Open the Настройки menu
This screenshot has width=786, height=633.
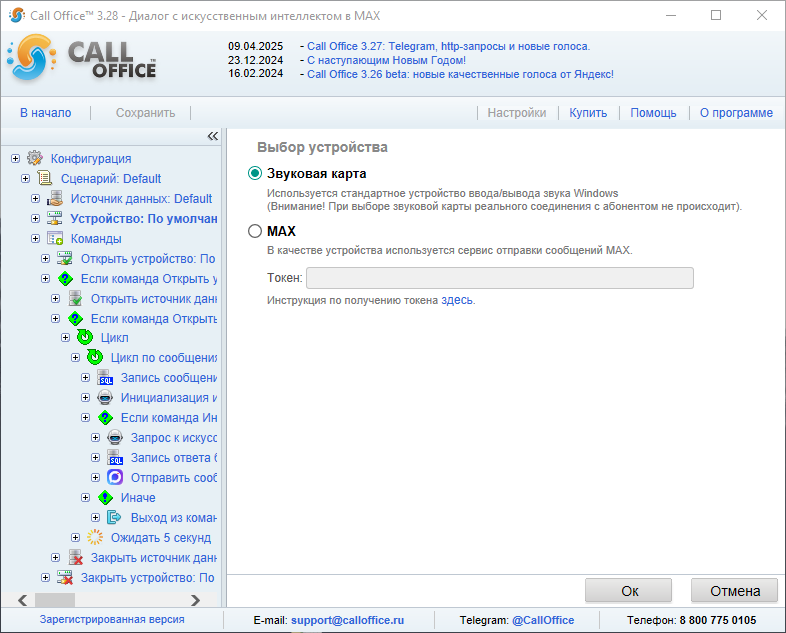coord(516,113)
